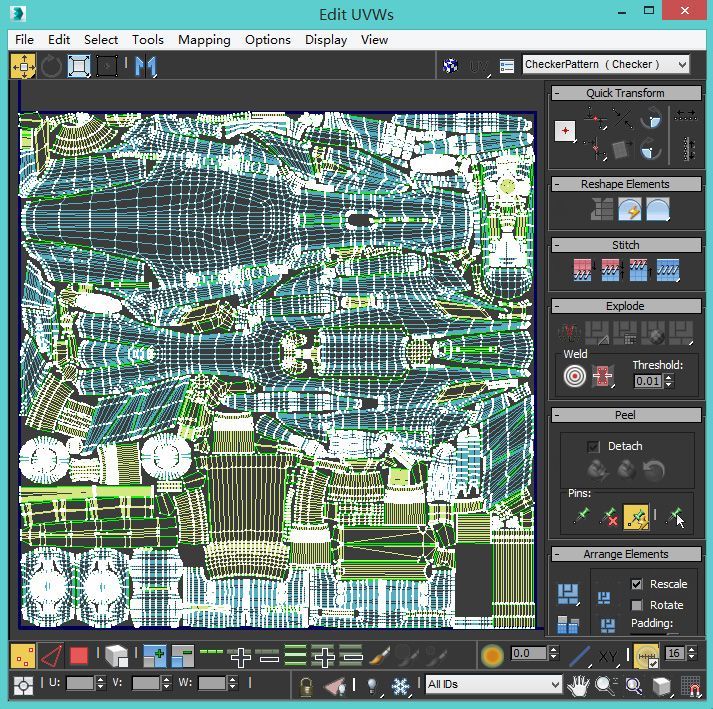Toggle the Detach checkbox in Peel

594,446
